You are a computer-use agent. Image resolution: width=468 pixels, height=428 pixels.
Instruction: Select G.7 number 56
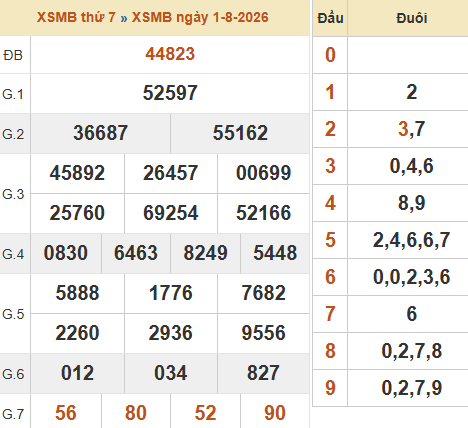tap(66, 413)
